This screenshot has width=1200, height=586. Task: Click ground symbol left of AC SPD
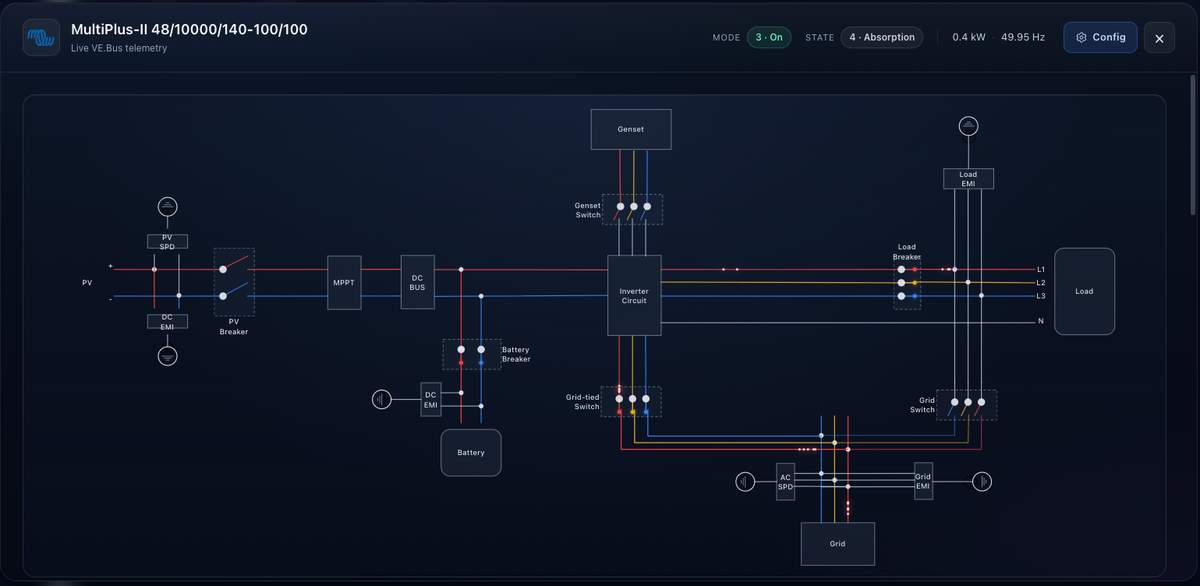click(x=745, y=482)
